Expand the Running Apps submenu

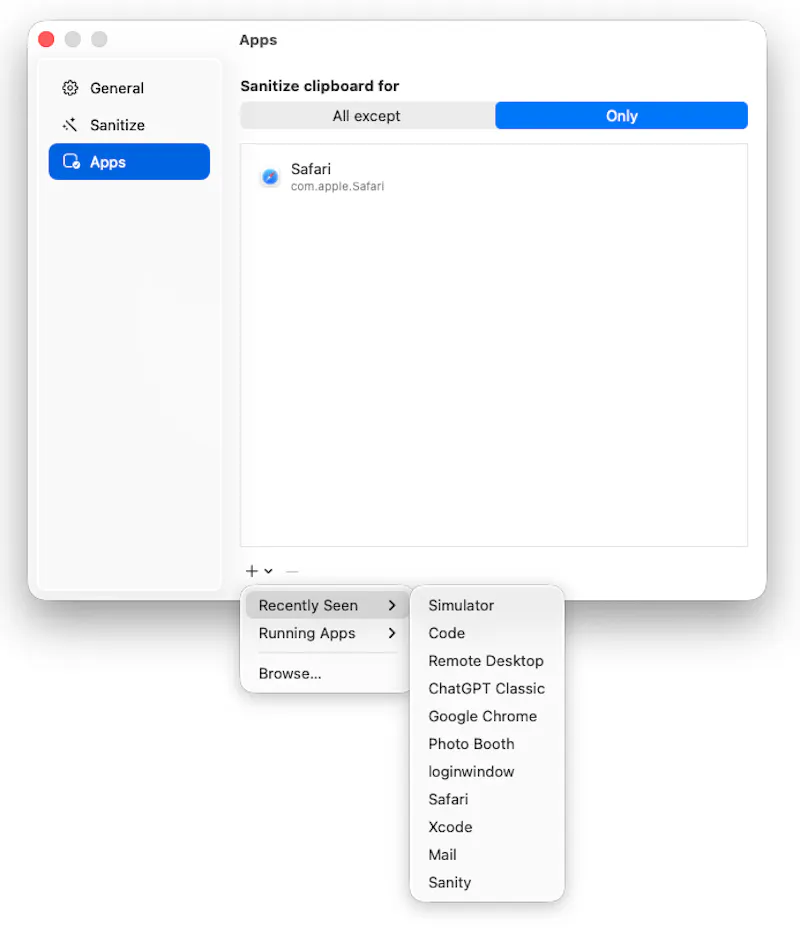click(x=327, y=633)
